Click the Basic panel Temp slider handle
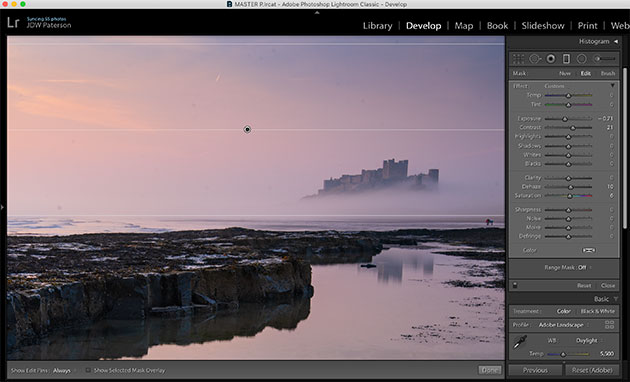630x382 pixels. click(563, 354)
